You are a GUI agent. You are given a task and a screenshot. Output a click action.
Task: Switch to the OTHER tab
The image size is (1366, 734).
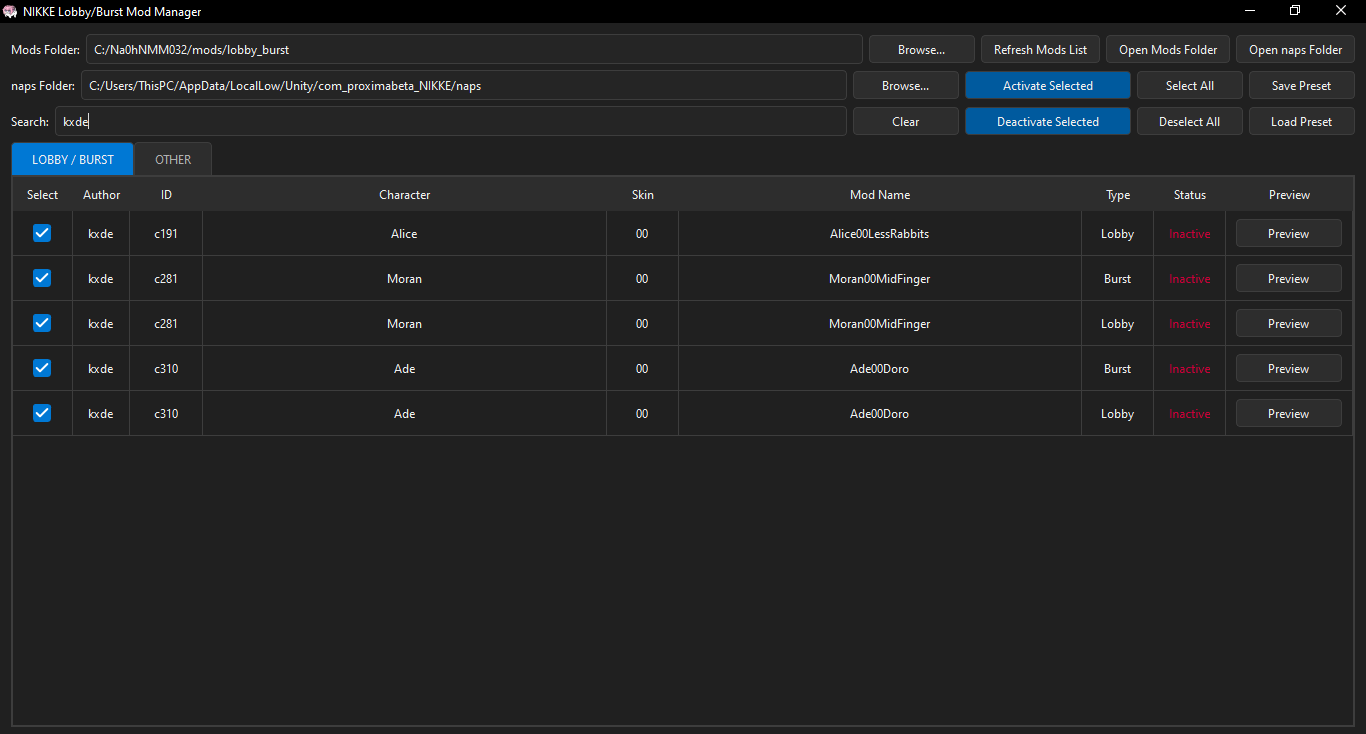pyautogui.click(x=172, y=159)
